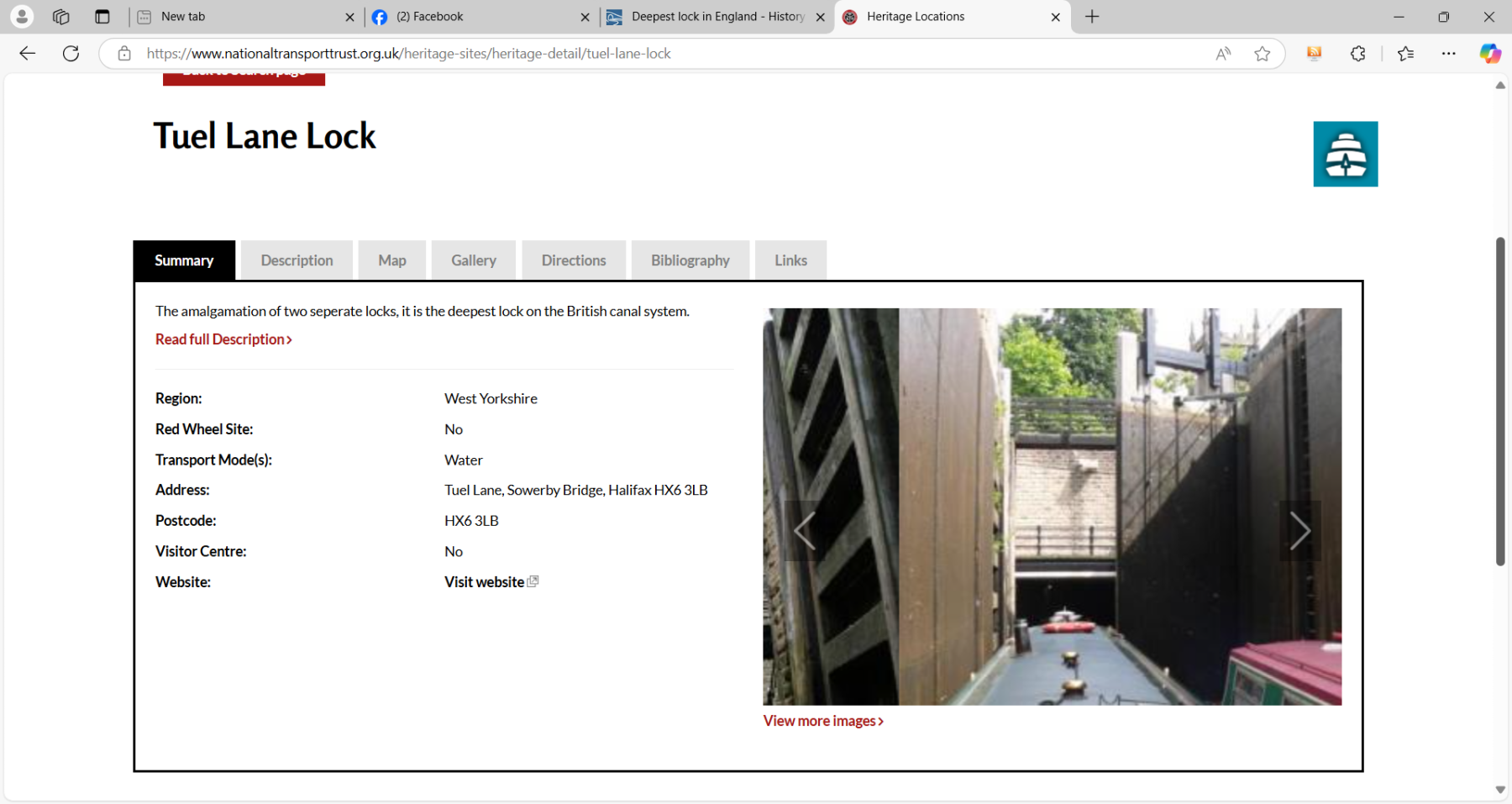Click the West Yorkshire region value

point(491,399)
